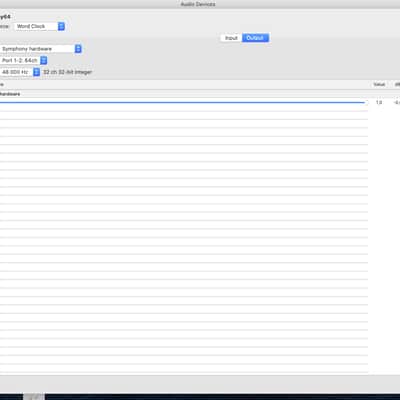Select the dB value field
Screen dimensions: 400x400
[396, 102]
